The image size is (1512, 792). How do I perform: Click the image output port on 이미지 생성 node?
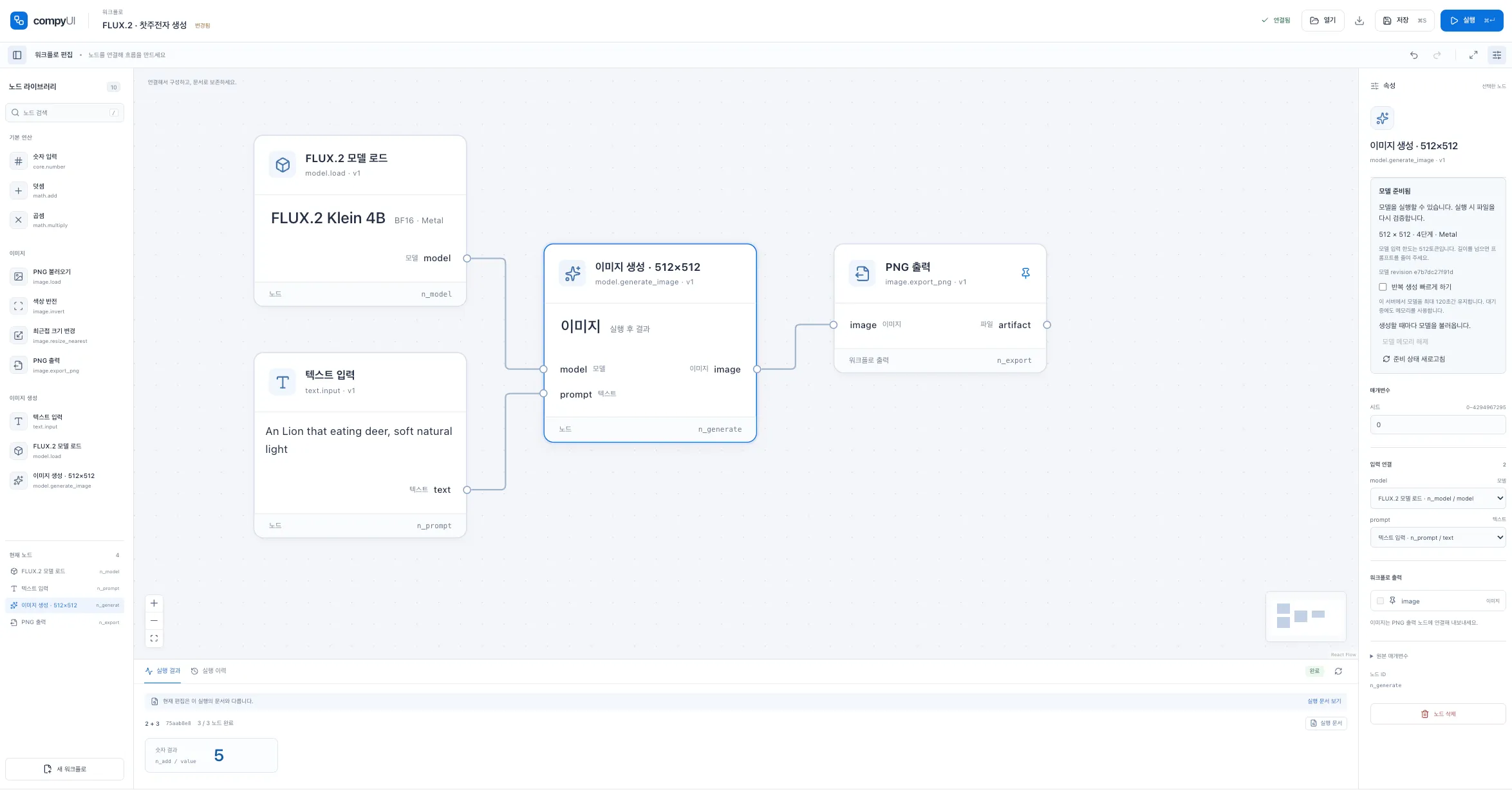point(757,369)
